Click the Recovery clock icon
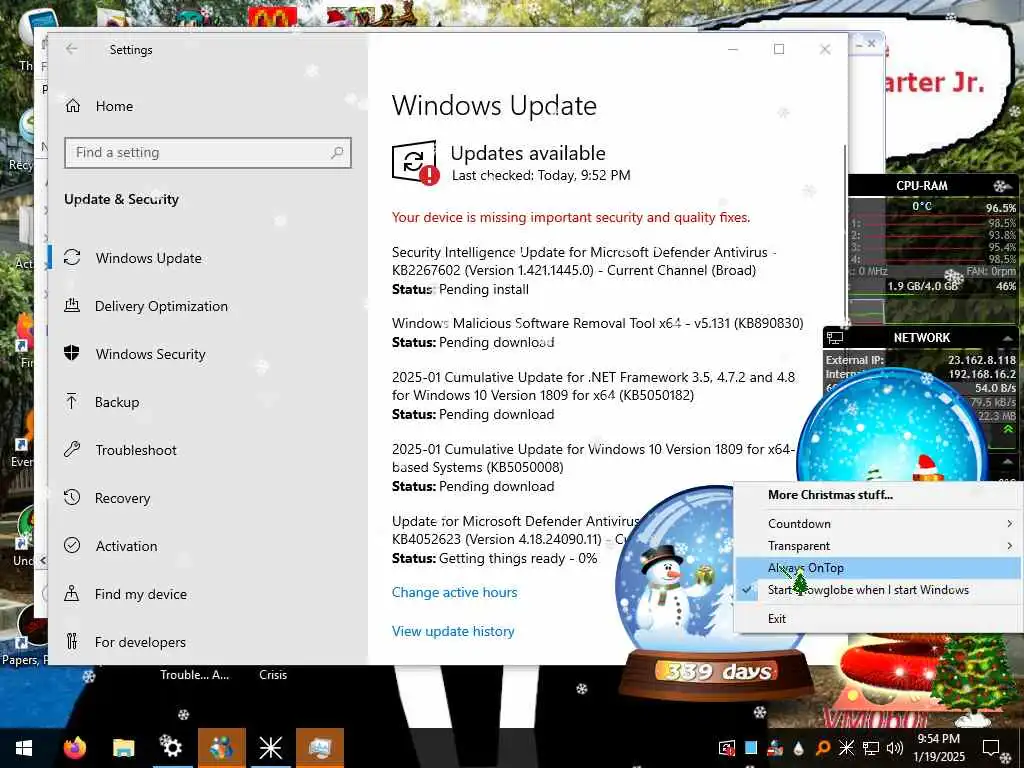Screen dimensions: 1024x768 [72, 498]
